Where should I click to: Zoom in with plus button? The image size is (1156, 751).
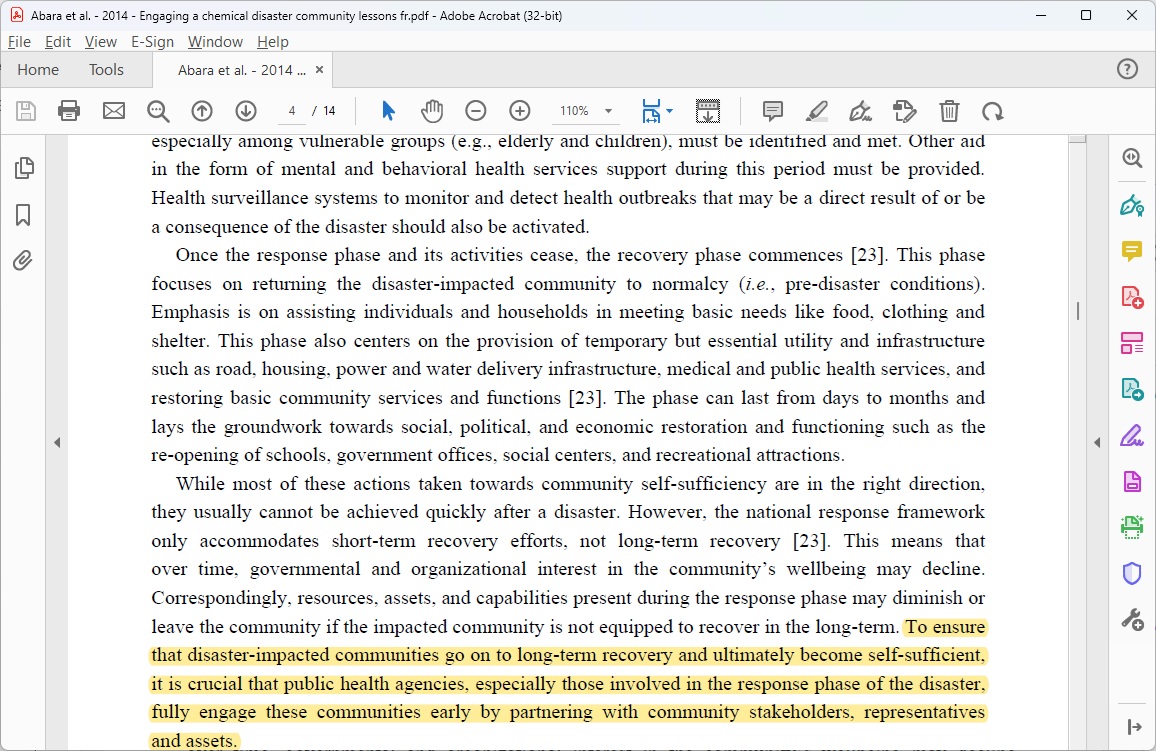click(520, 111)
